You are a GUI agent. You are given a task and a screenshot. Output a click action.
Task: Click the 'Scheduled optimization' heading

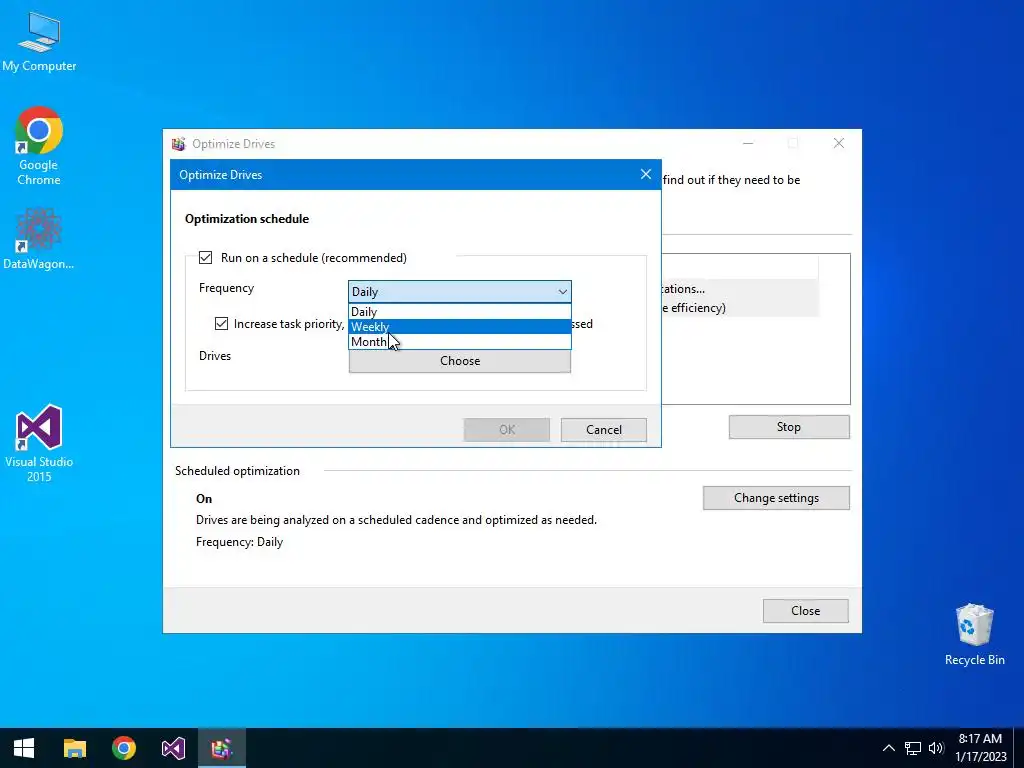coord(238,471)
